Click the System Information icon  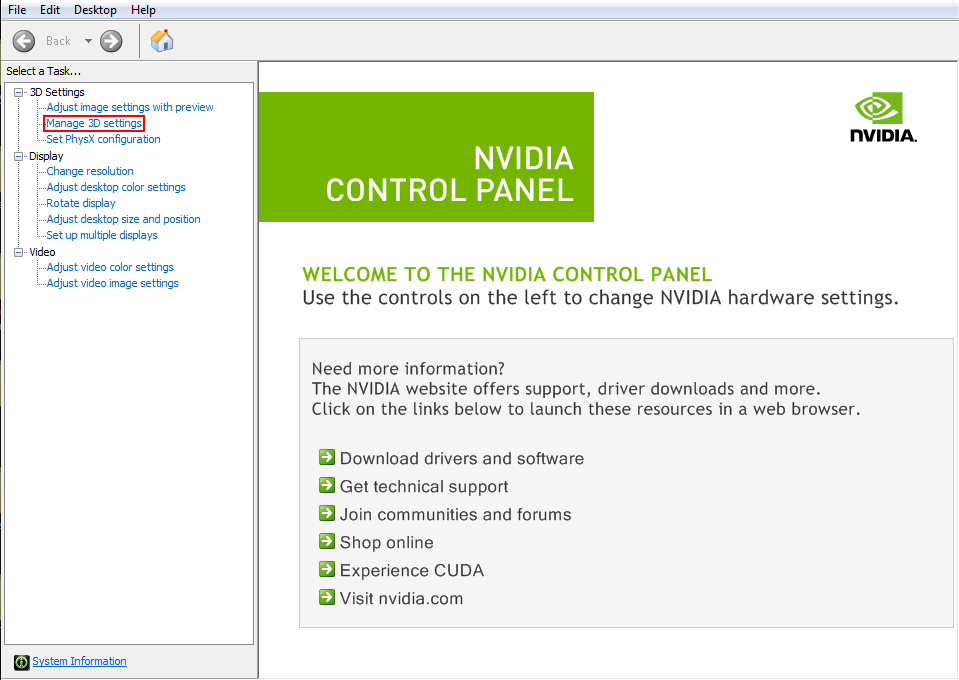pyautogui.click(x=21, y=662)
